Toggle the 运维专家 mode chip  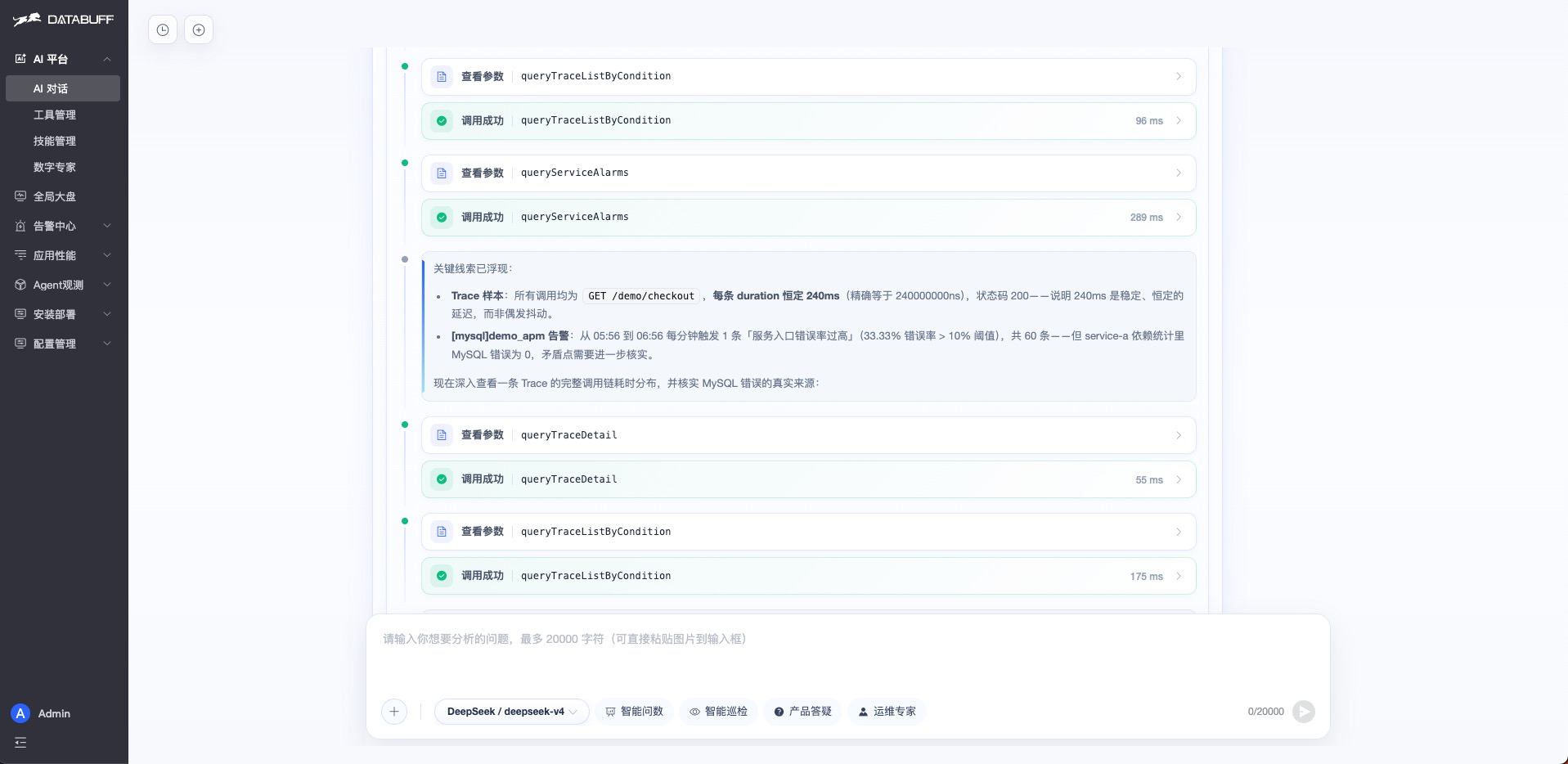pos(887,712)
